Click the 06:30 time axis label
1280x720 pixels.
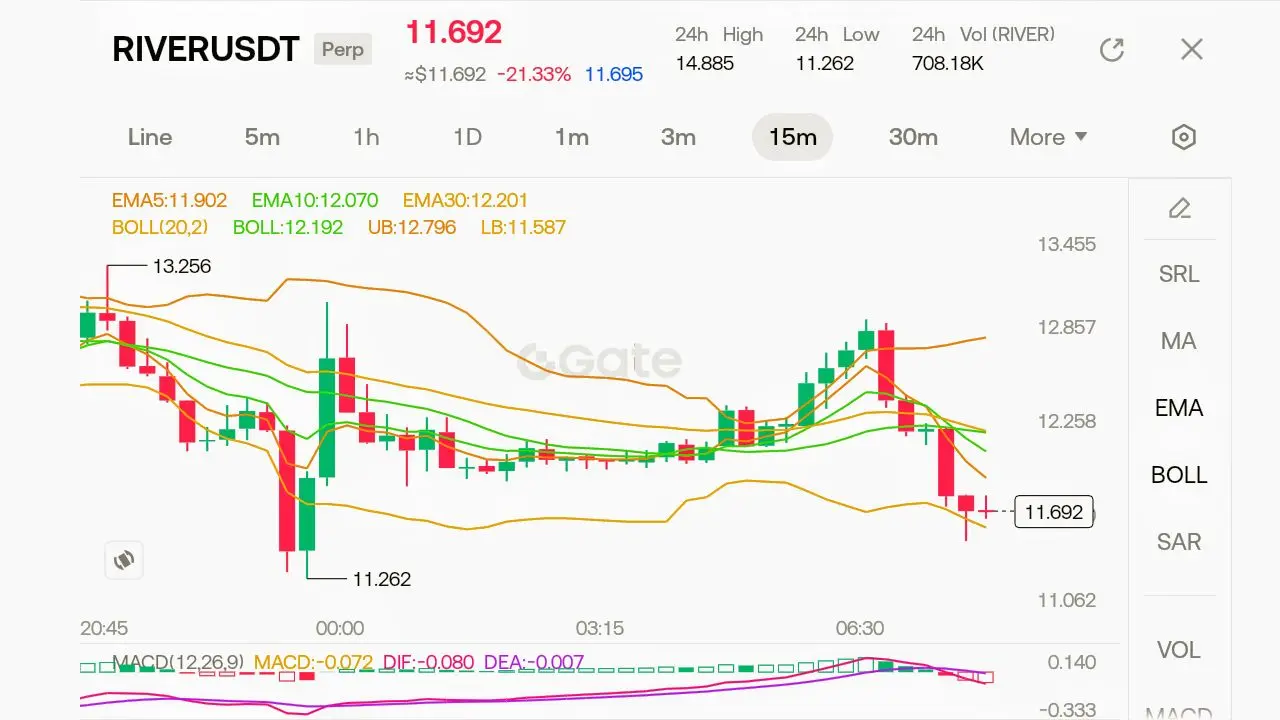click(x=860, y=629)
